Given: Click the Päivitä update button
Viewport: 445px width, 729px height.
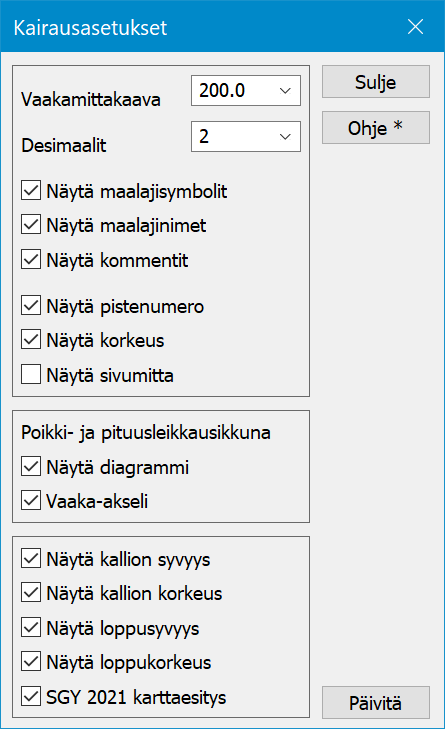Looking at the screenshot, I should tap(376, 702).
